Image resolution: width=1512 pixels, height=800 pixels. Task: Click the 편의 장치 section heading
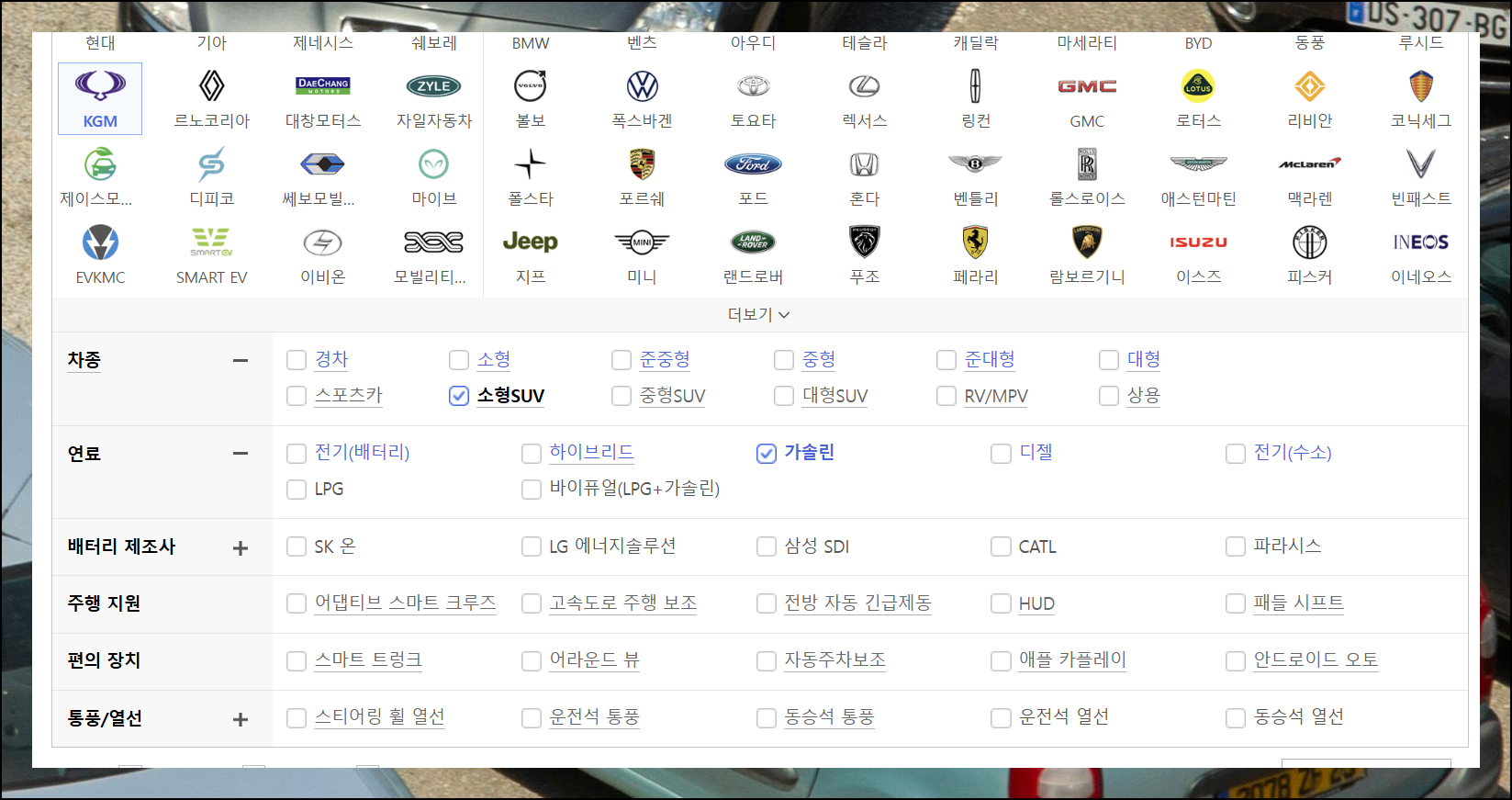coord(104,660)
